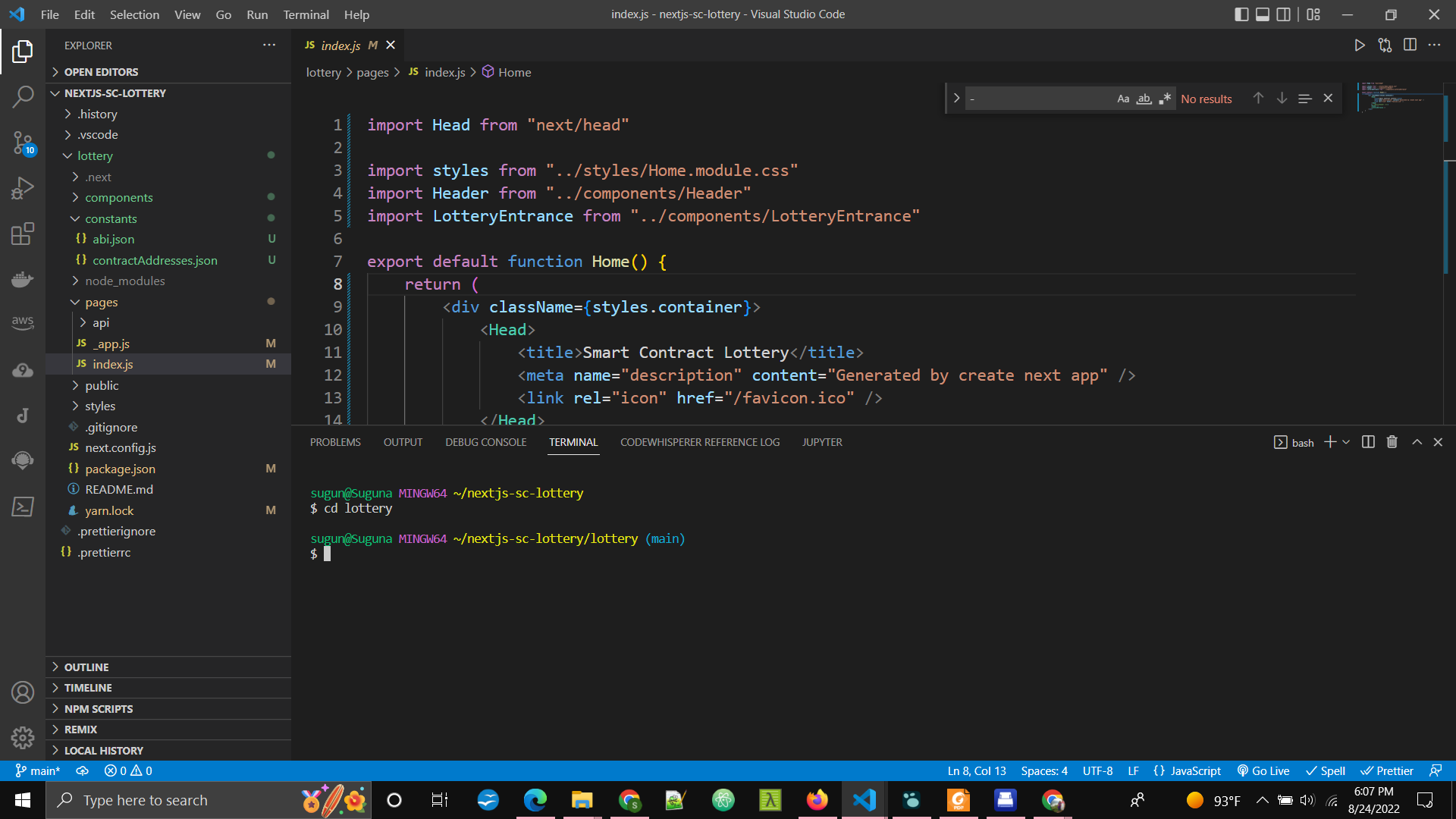This screenshot has width=1456, height=819.
Task: Open editor More Actions ellipsis
Action: (1434, 45)
